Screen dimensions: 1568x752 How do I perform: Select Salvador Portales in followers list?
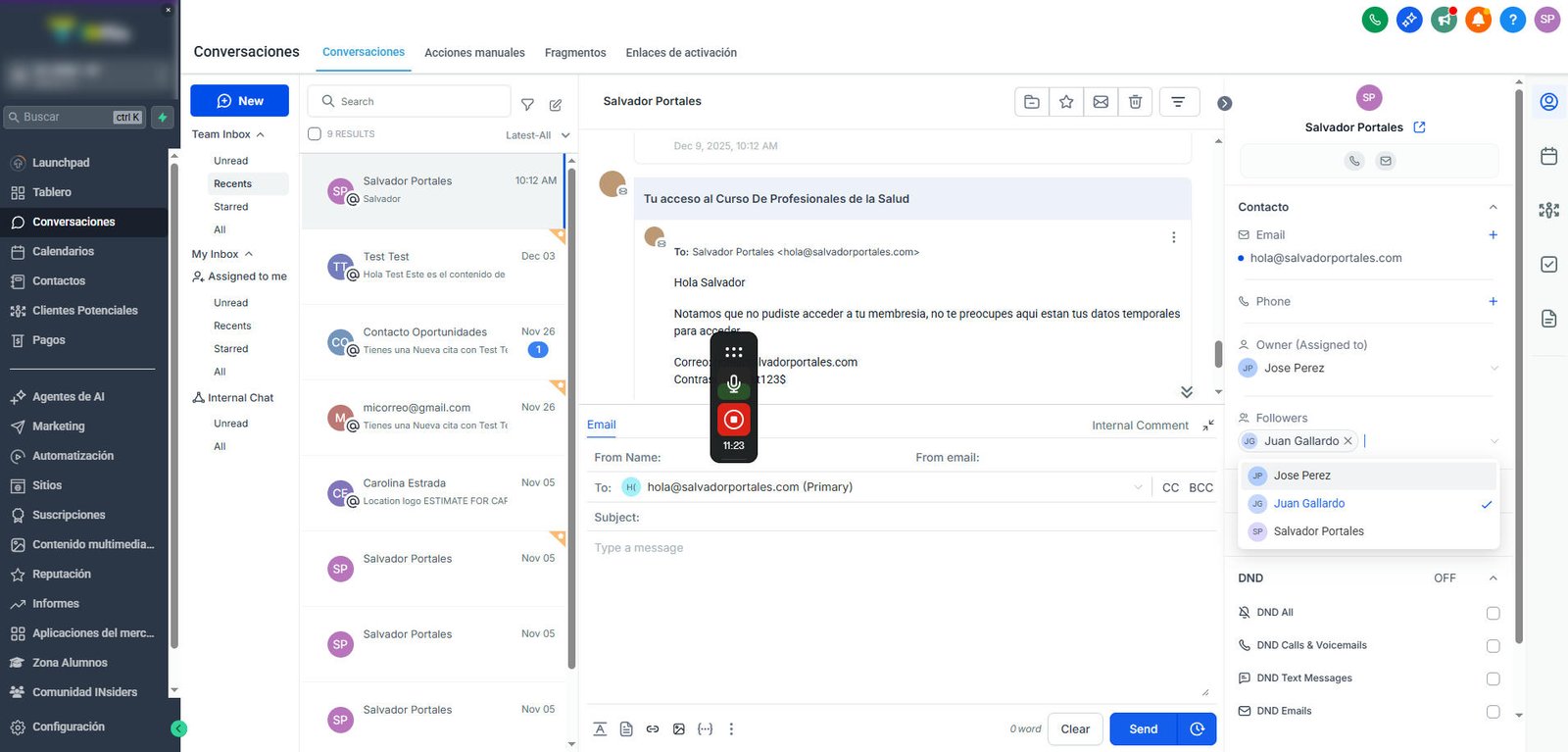point(1369,531)
